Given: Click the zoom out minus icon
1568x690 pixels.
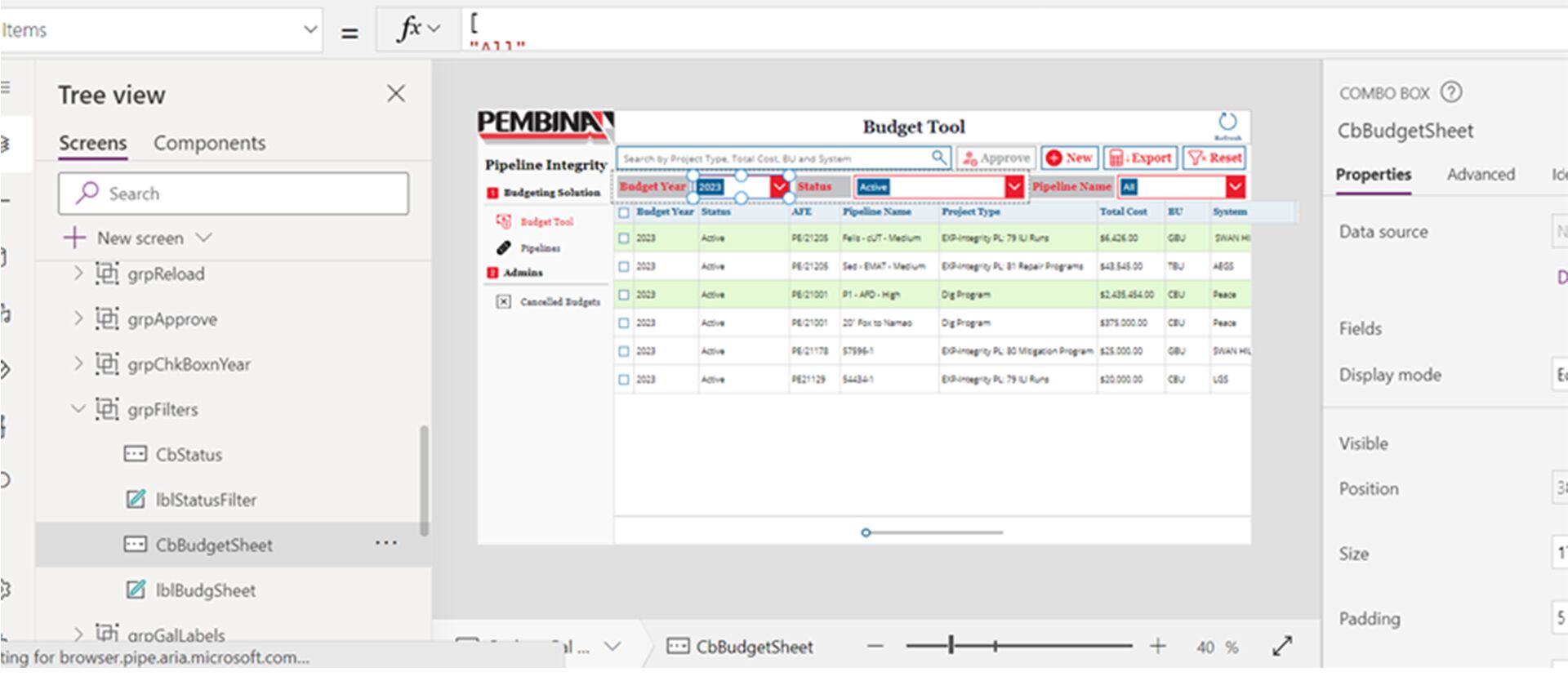Looking at the screenshot, I should coord(875,647).
